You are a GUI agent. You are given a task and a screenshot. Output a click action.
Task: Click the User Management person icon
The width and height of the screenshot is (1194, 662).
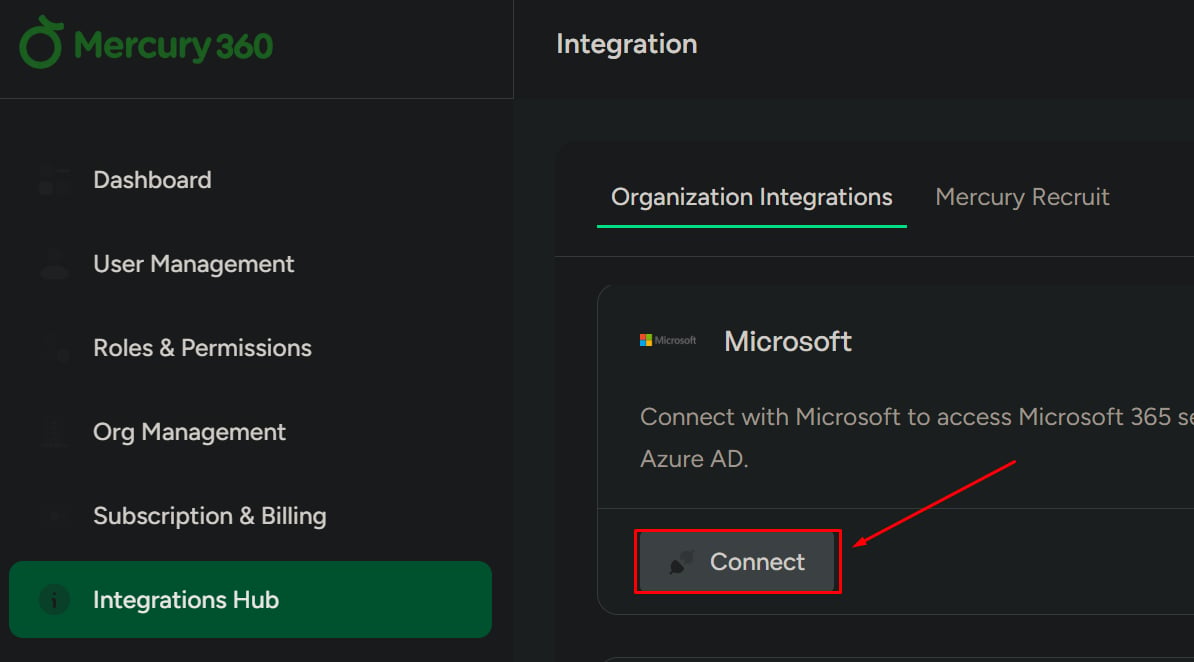(54, 264)
